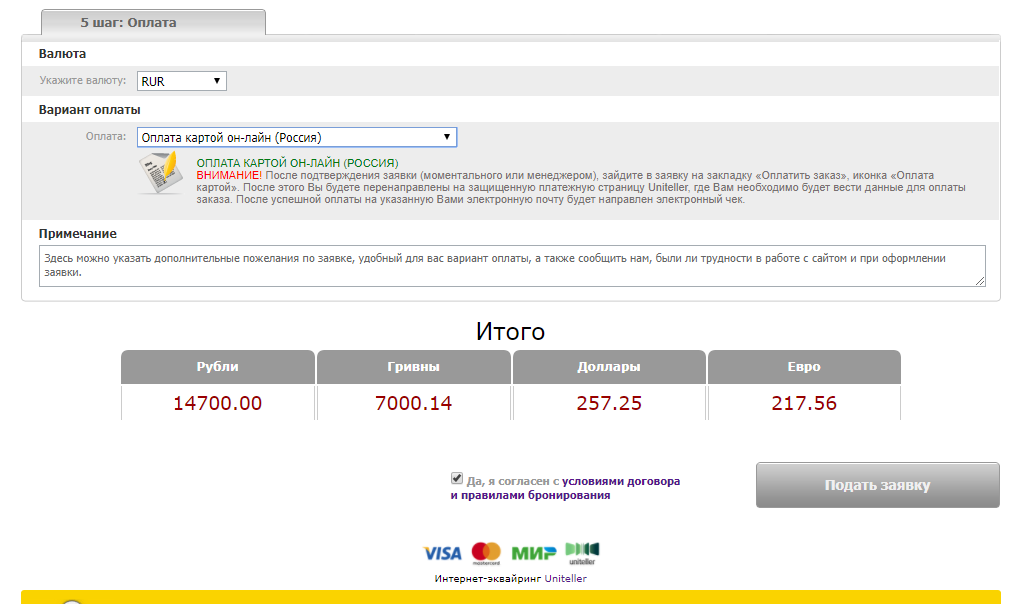Click the 'Гривны' column header
The height and width of the screenshot is (604, 1023).
click(x=414, y=367)
